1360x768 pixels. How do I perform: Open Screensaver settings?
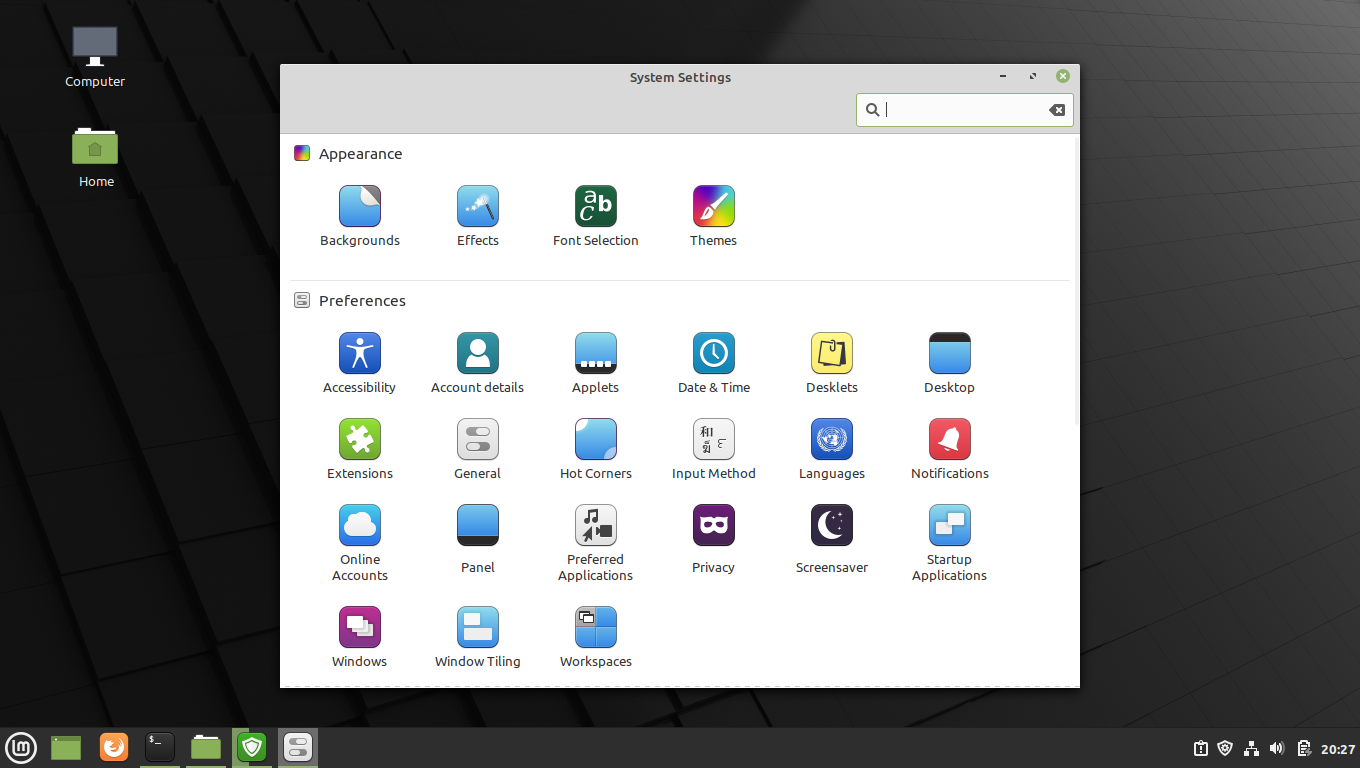(x=832, y=539)
